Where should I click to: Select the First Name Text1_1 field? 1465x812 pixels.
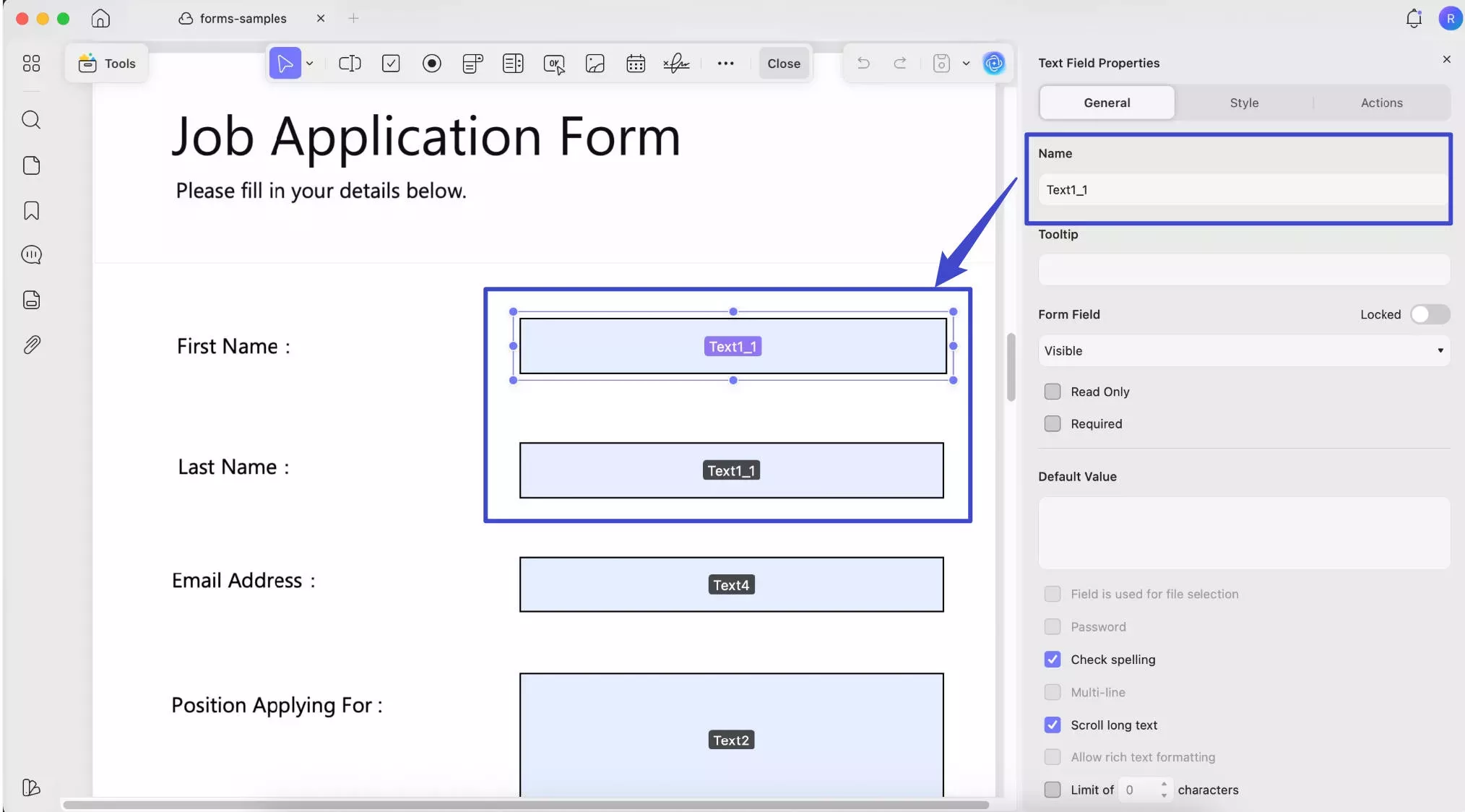tap(732, 346)
